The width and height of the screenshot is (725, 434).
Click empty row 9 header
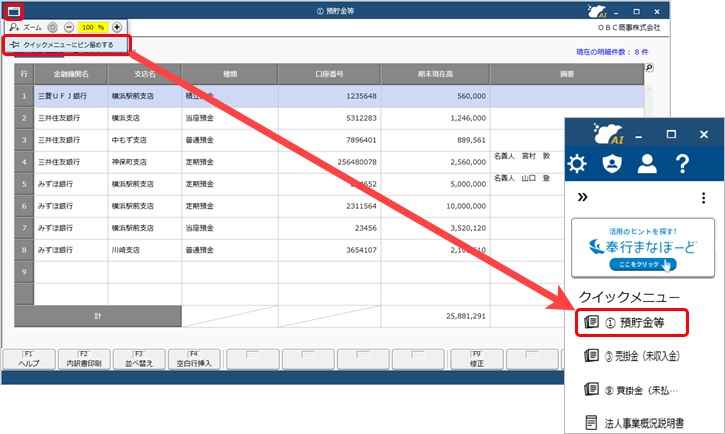point(24,272)
